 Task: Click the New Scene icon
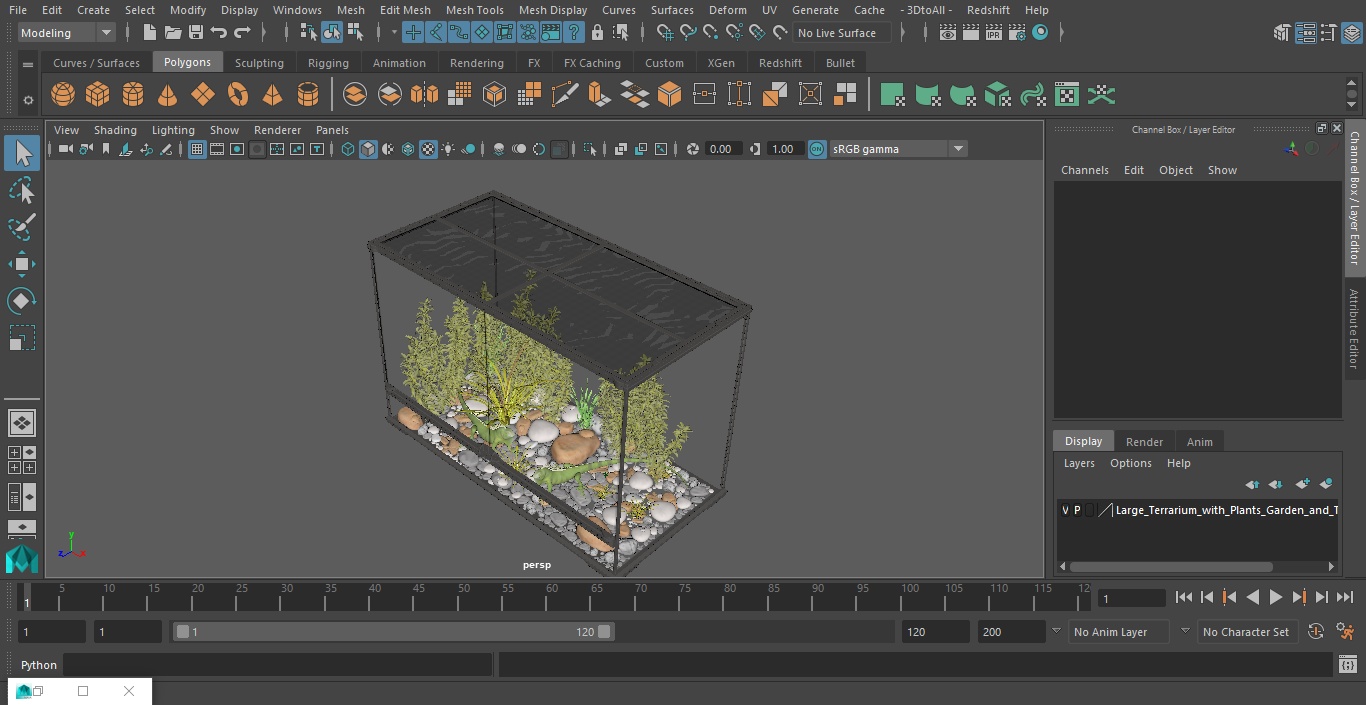tap(150, 33)
